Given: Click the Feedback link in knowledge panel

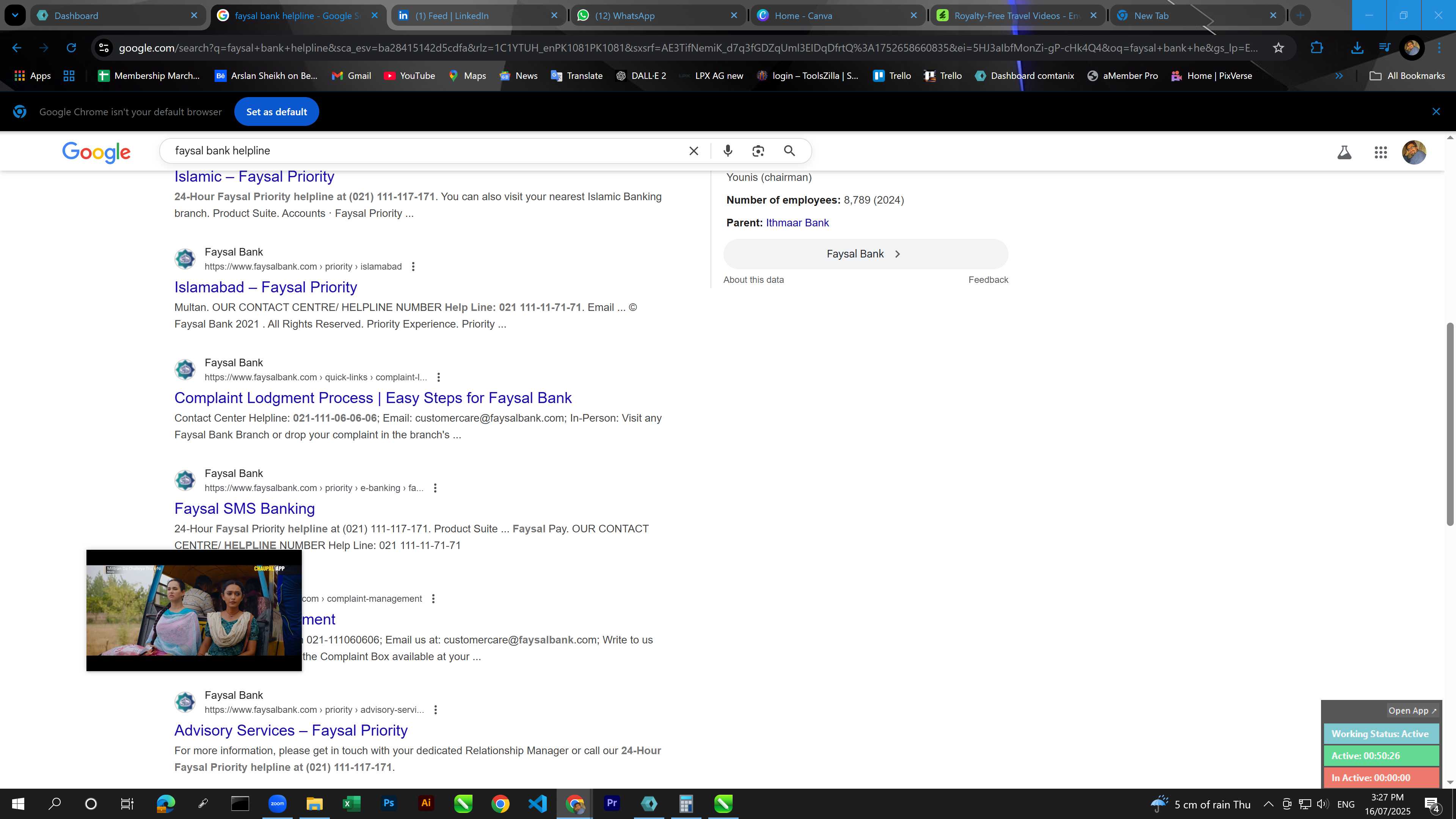Looking at the screenshot, I should click(x=988, y=280).
